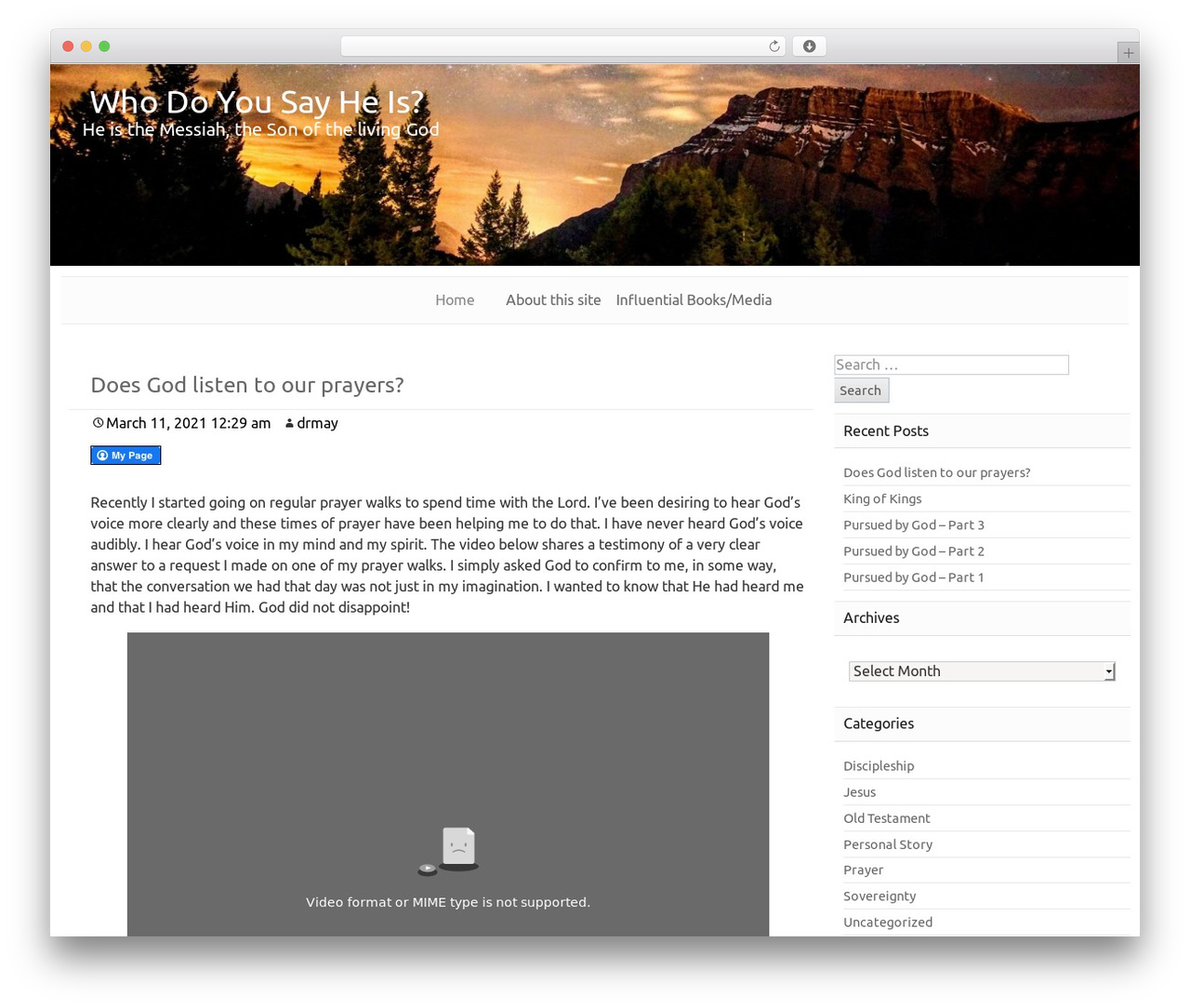Click the March 11, 2021 post date link

(189, 423)
